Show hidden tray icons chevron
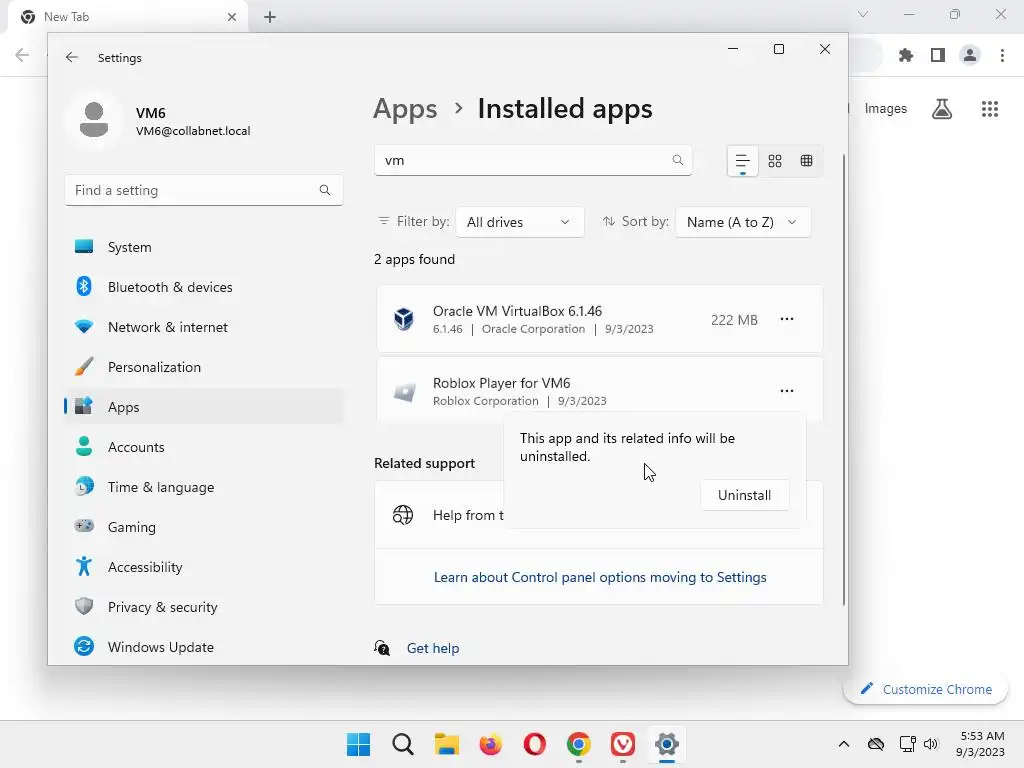Screen dimensions: 1024x768 click(844, 744)
